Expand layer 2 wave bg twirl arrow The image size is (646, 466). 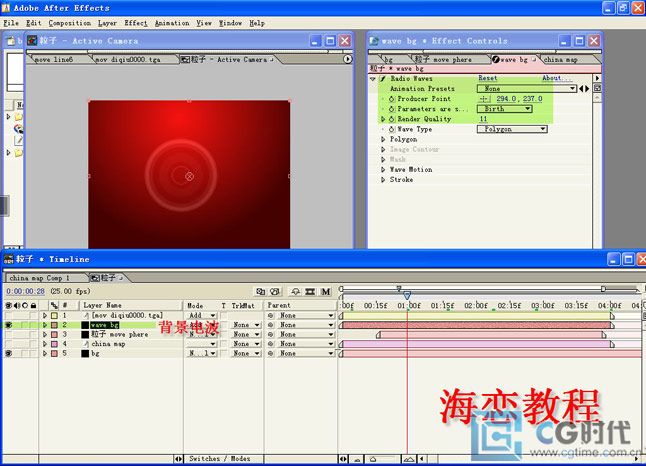pyautogui.click(x=44, y=325)
